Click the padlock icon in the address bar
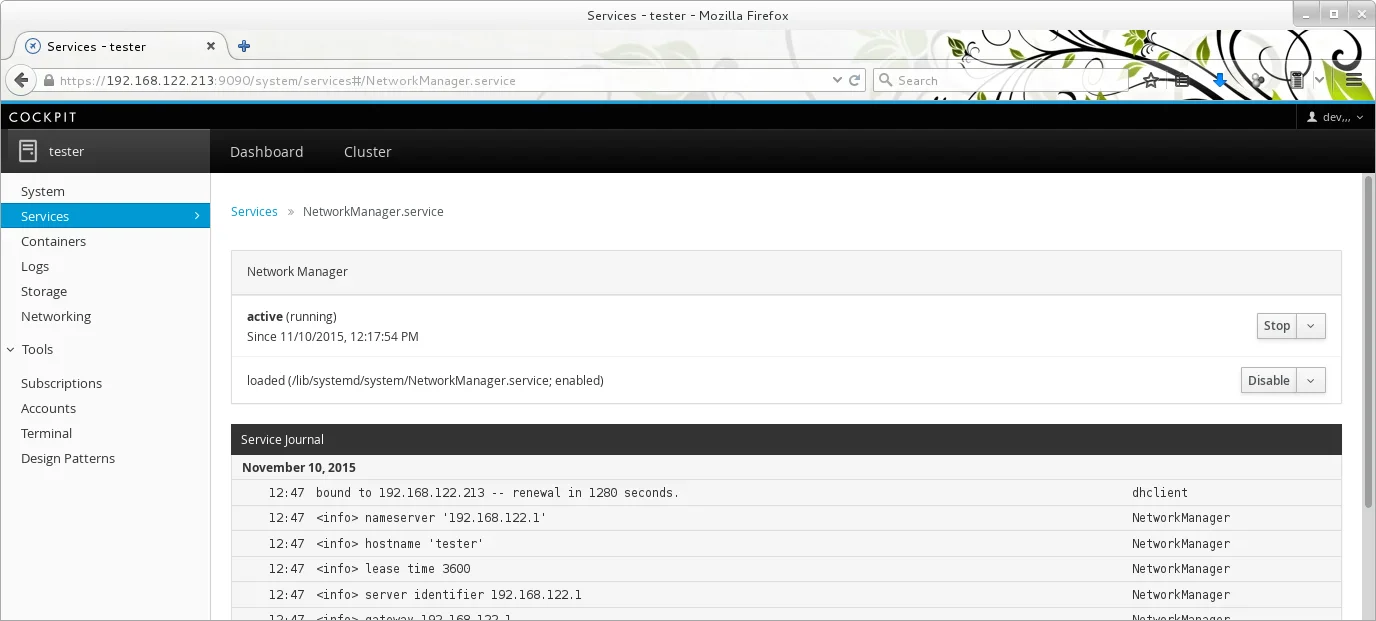Screen dimensions: 1376x621 pos(47,80)
